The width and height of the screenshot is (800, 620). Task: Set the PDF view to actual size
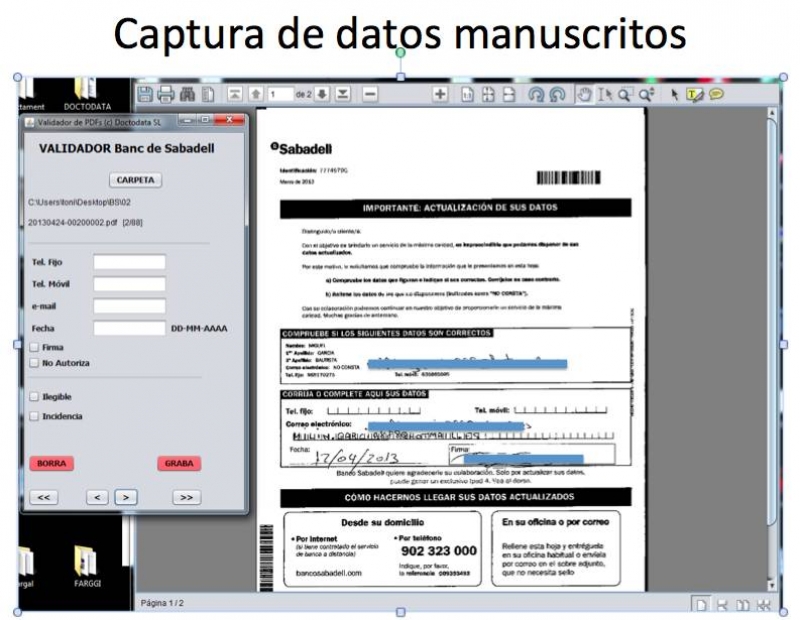tap(467, 94)
